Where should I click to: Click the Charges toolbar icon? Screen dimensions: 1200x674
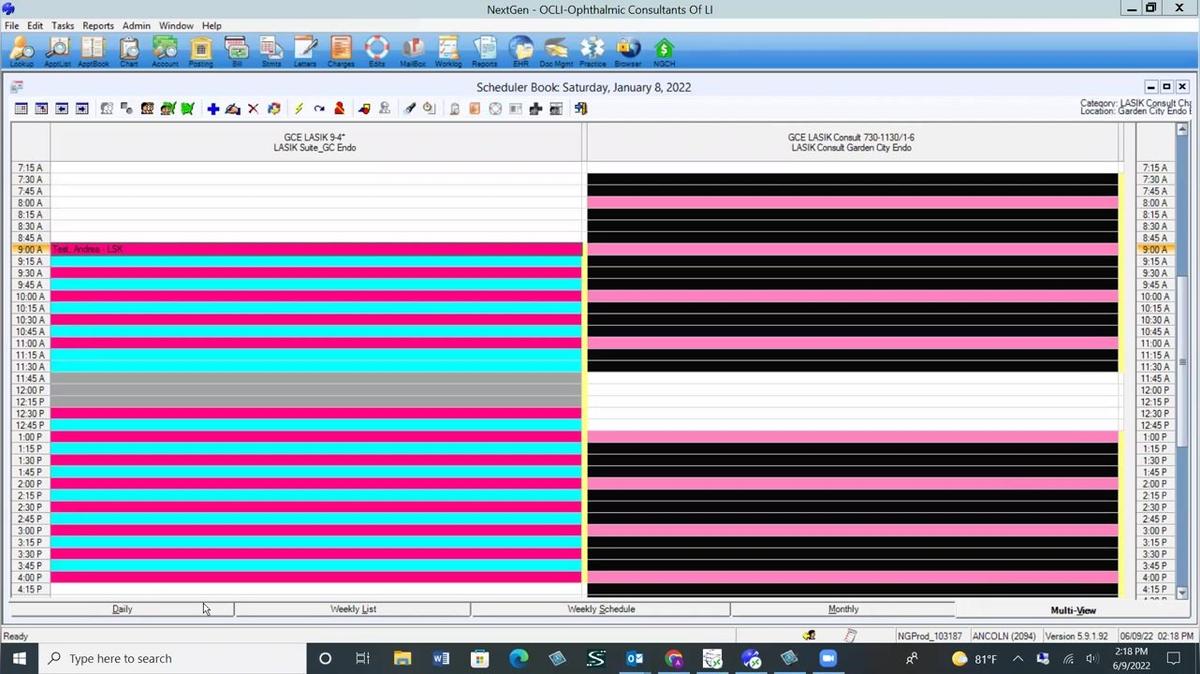pos(341,50)
